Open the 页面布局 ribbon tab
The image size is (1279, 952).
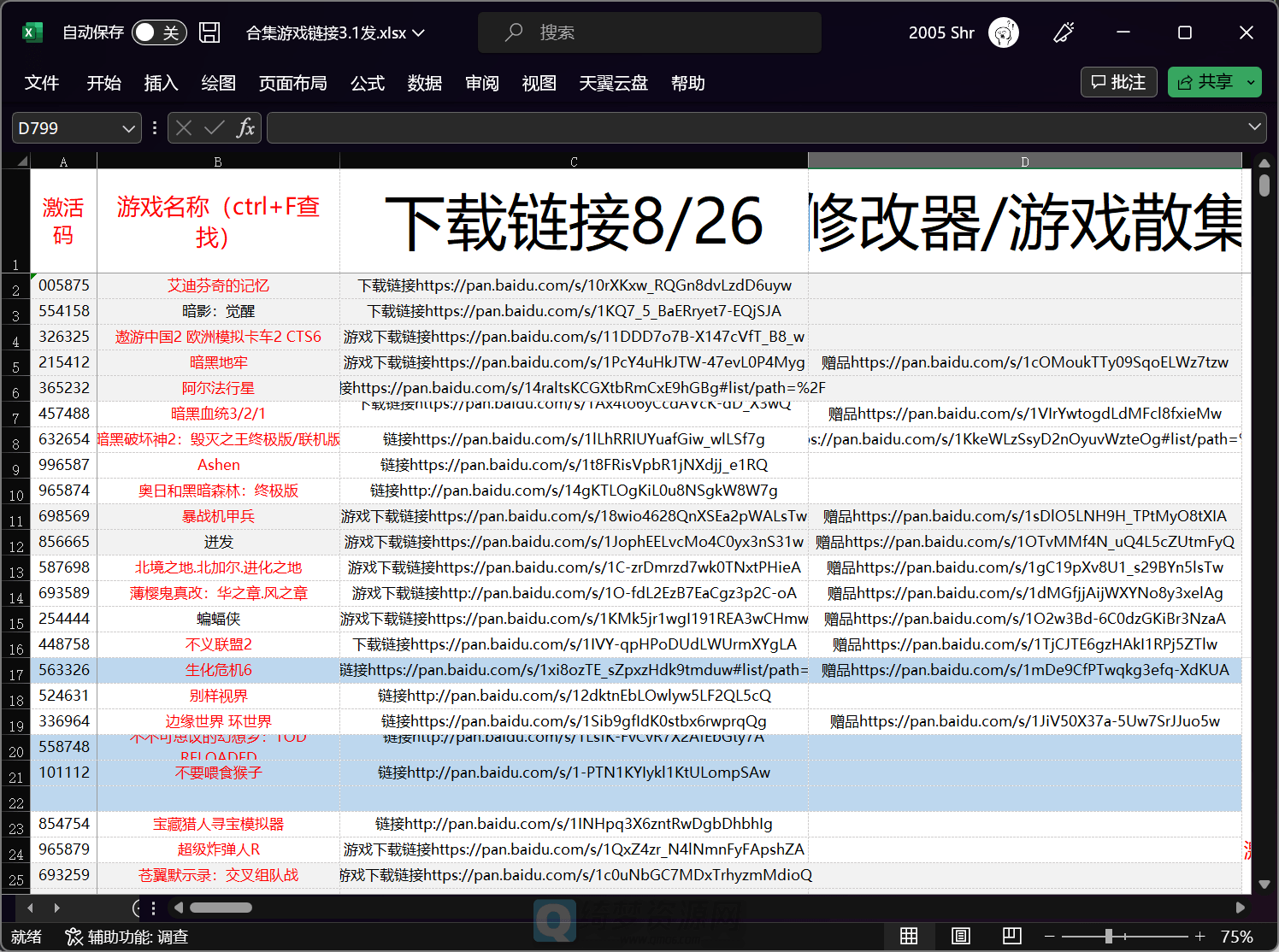point(292,83)
